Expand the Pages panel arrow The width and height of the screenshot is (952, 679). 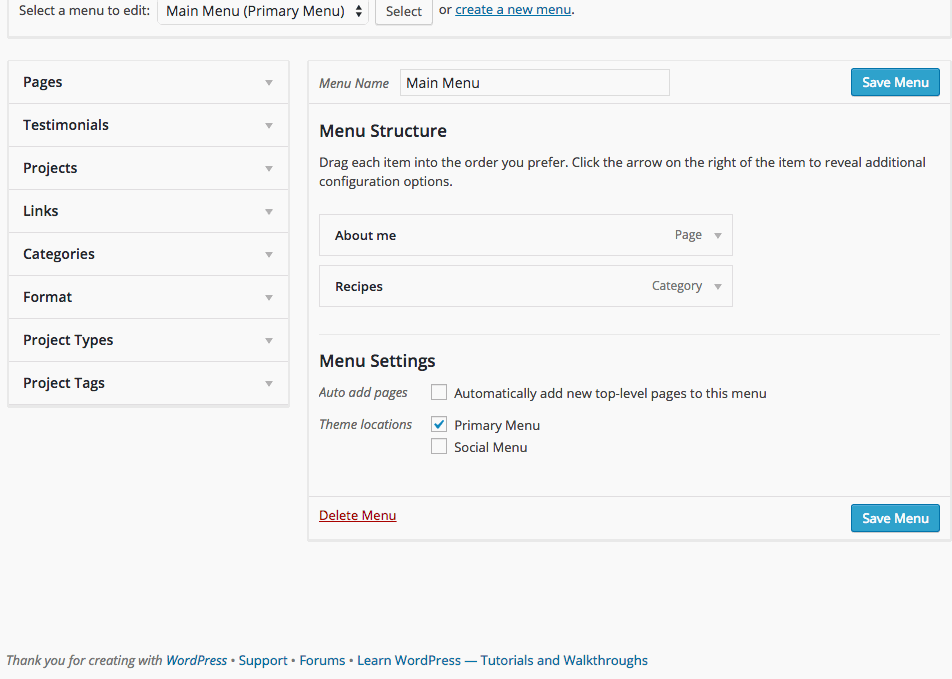[269, 83]
